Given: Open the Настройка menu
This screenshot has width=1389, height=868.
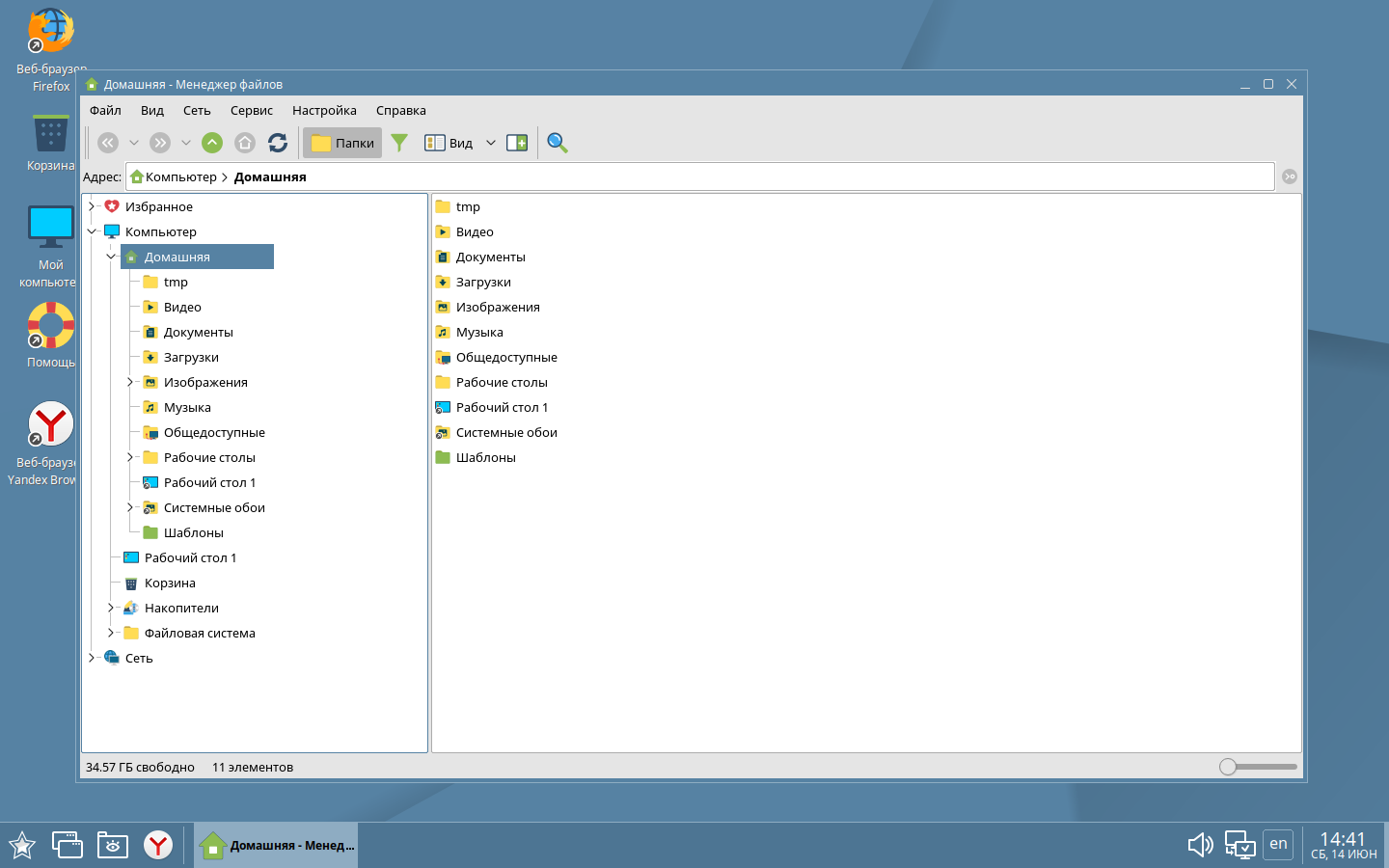Looking at the screenshot, I should [324, 110].
